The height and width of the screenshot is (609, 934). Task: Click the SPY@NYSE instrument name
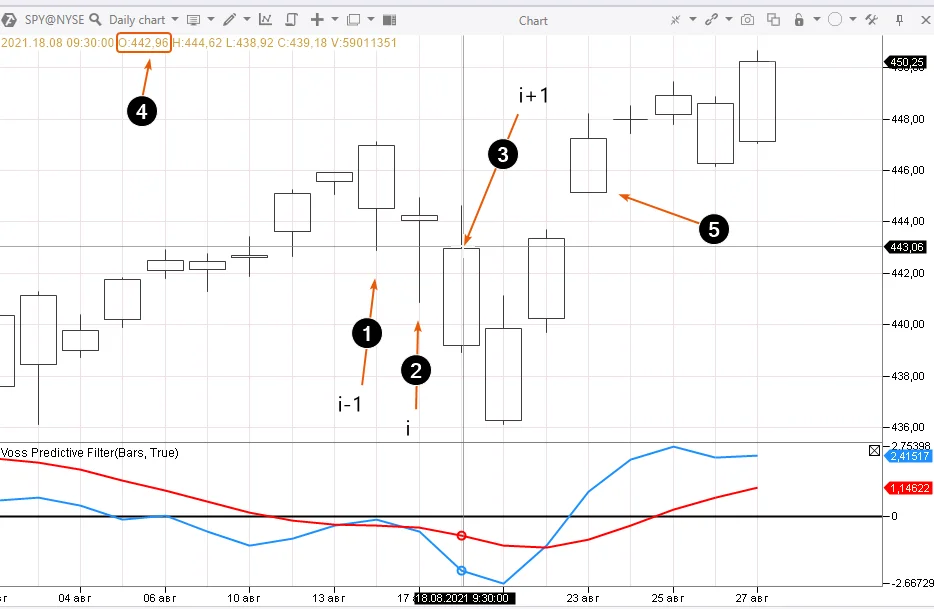click(54, 19)
